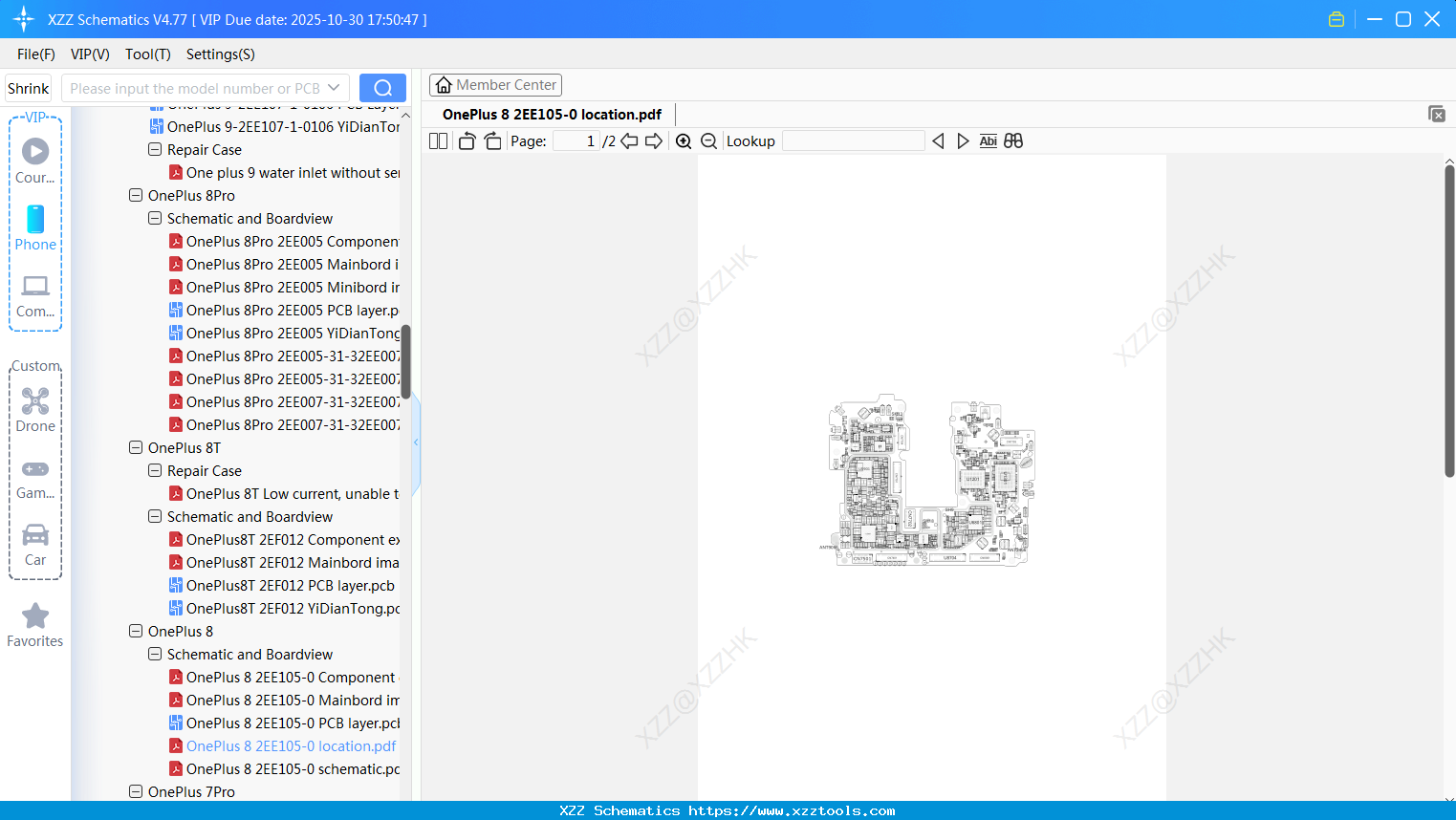Open the Car schematics category

click(x=34, y=537)
